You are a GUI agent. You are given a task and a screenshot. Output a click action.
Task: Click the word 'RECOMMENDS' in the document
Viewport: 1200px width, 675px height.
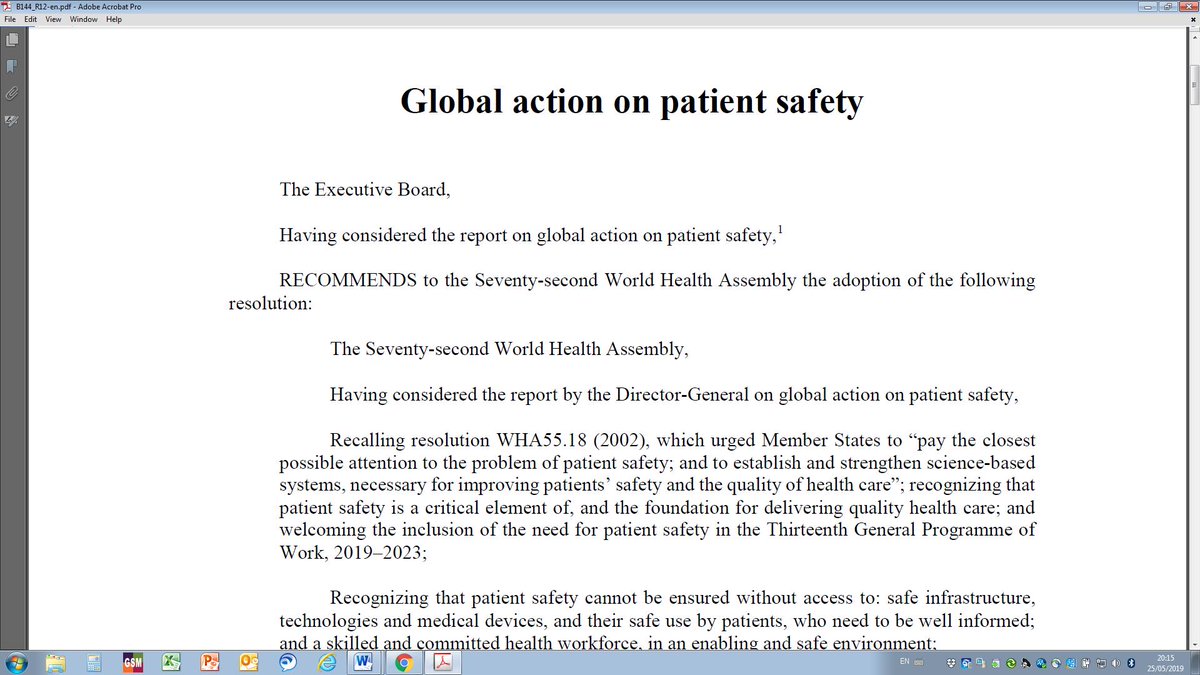(x=347, y=280)
